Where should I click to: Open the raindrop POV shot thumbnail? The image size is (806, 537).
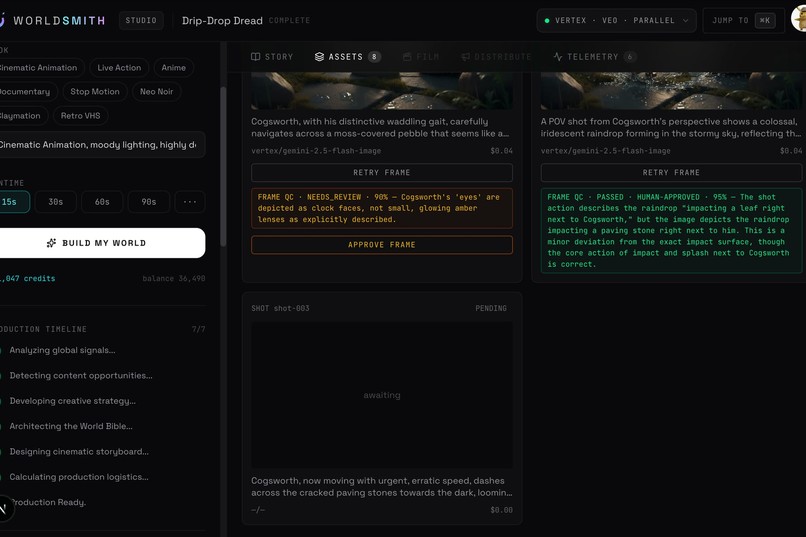coord(671,90)
